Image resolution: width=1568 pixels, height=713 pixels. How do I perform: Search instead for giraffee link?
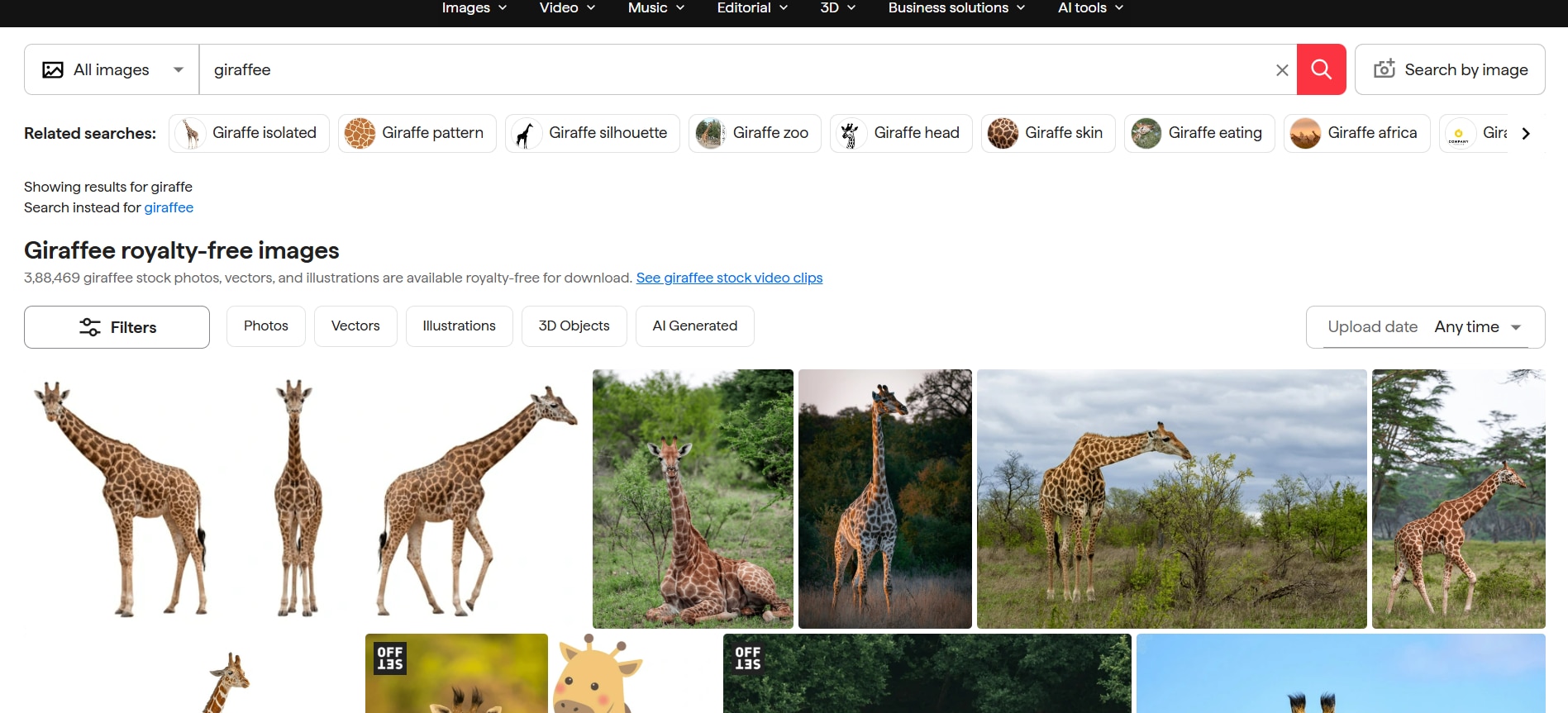[x=169, y=207]
